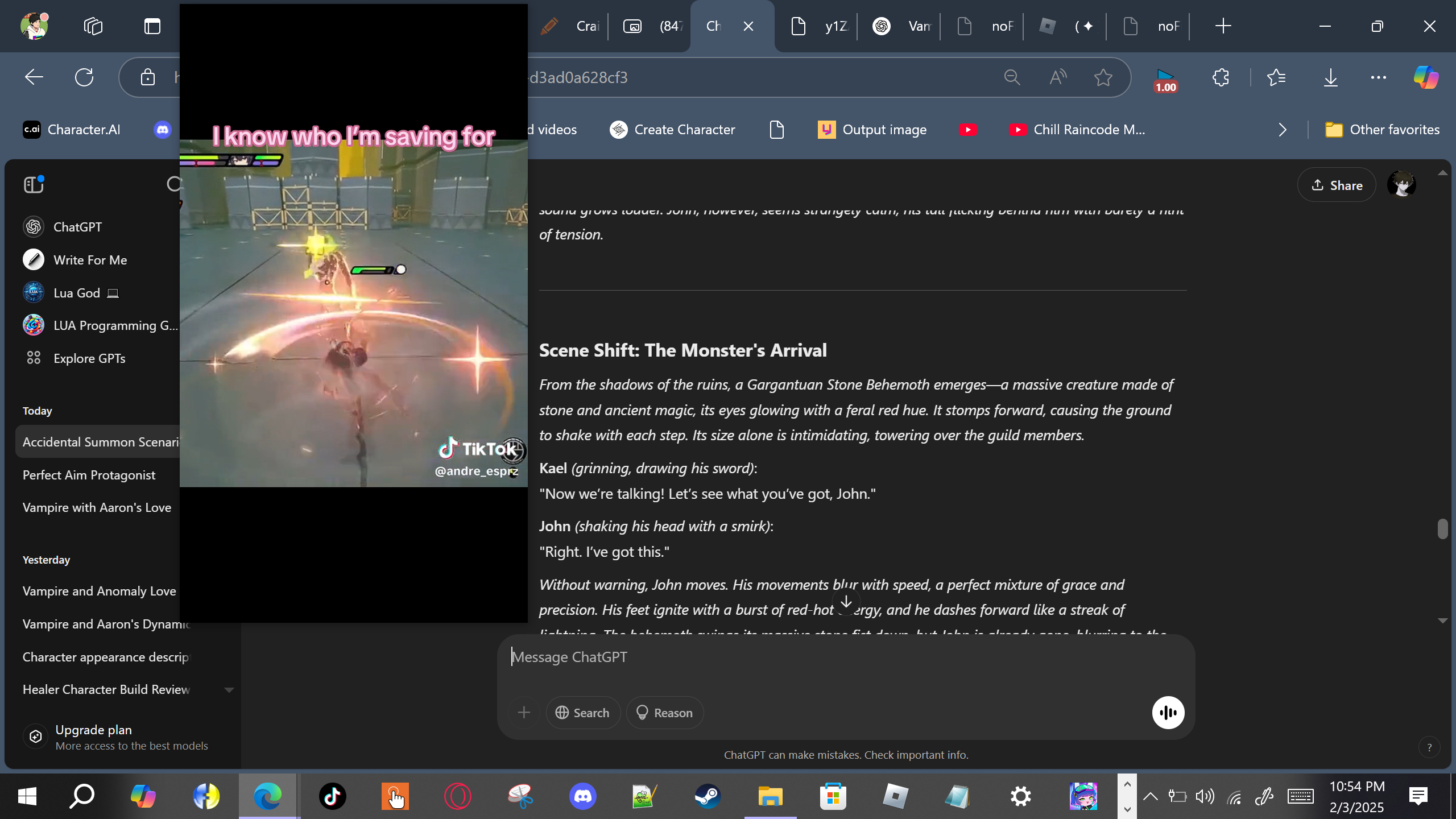Open the Other favorites folder

1382,130
